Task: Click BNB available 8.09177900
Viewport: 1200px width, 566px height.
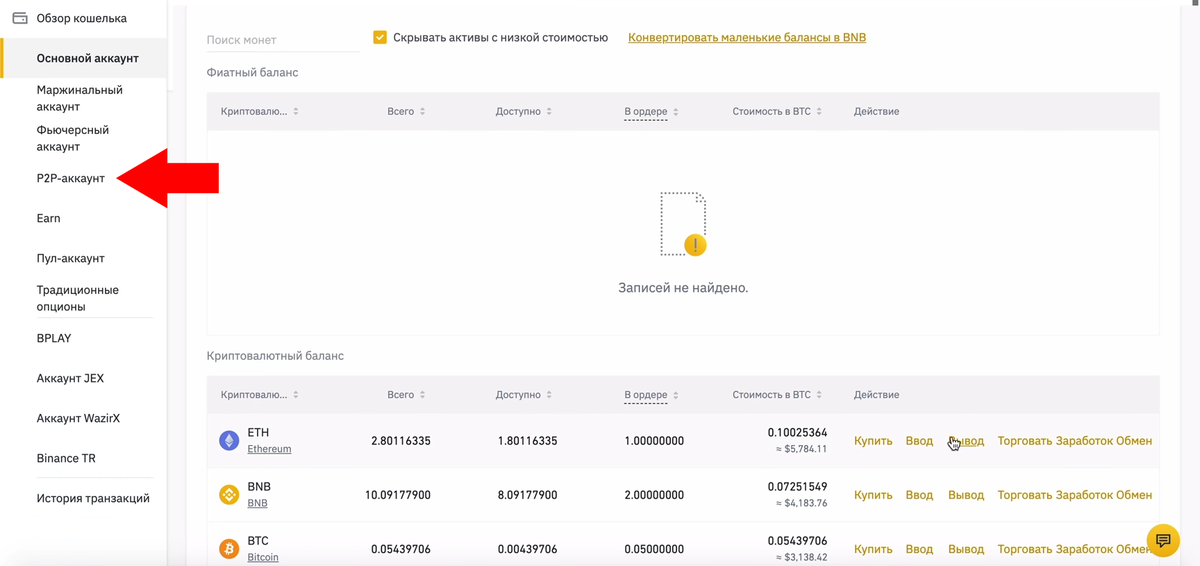Action: point(527,495)
